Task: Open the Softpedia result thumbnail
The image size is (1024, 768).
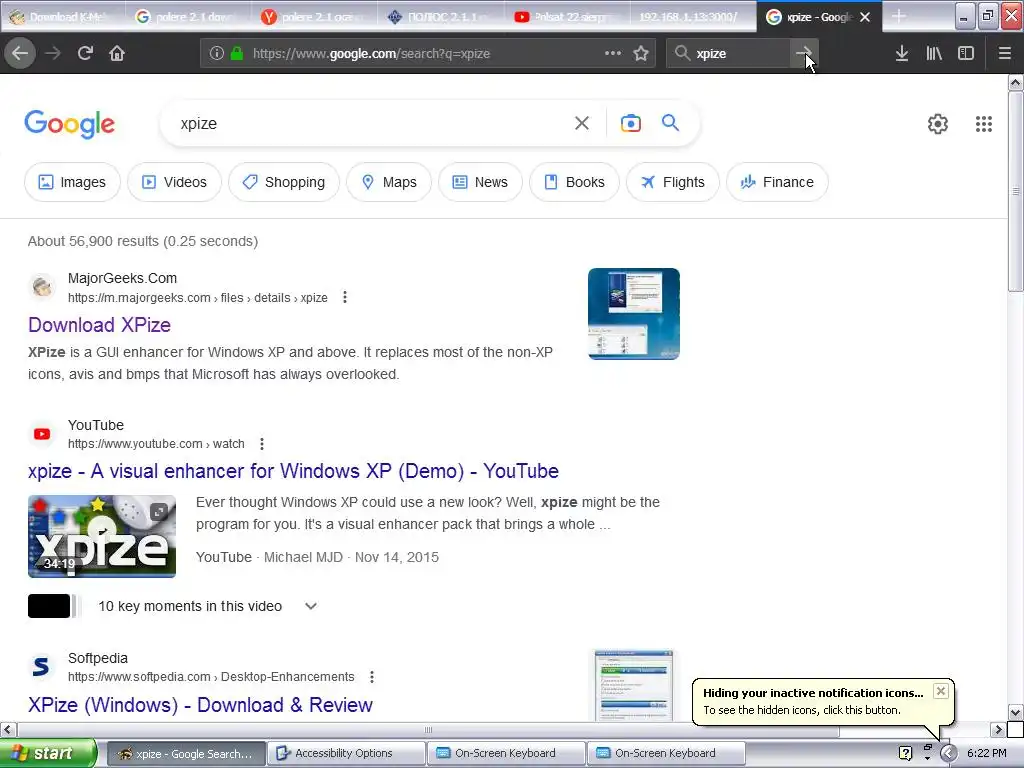Action: 633,684
